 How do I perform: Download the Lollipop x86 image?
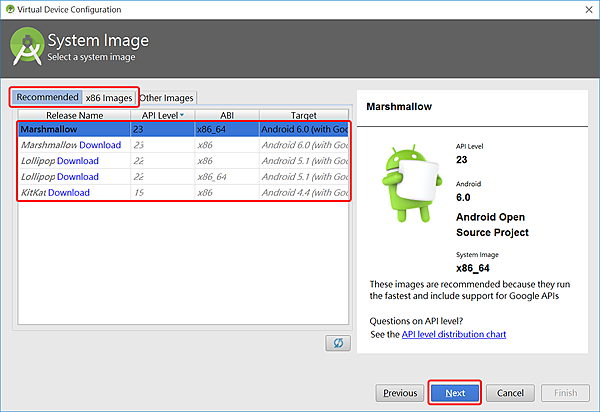[x=78, y=161]
